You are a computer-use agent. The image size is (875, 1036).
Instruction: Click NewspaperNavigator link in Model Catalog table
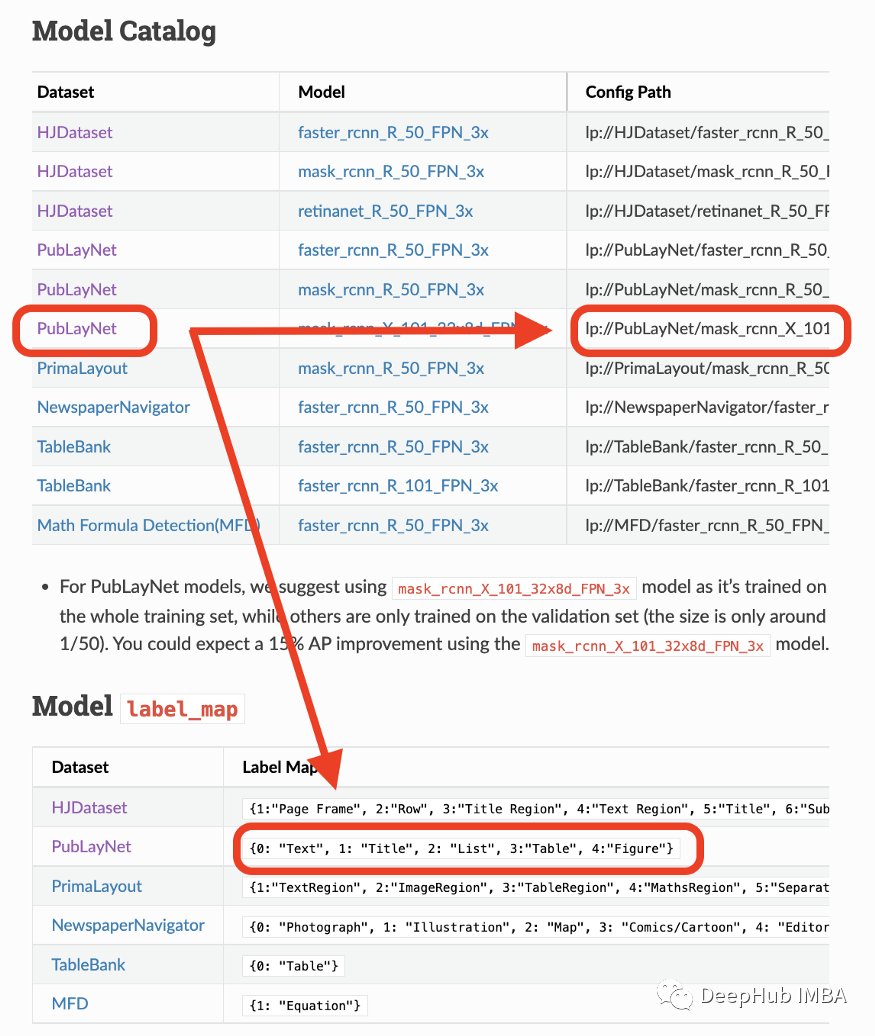click(x=113, y=407)
